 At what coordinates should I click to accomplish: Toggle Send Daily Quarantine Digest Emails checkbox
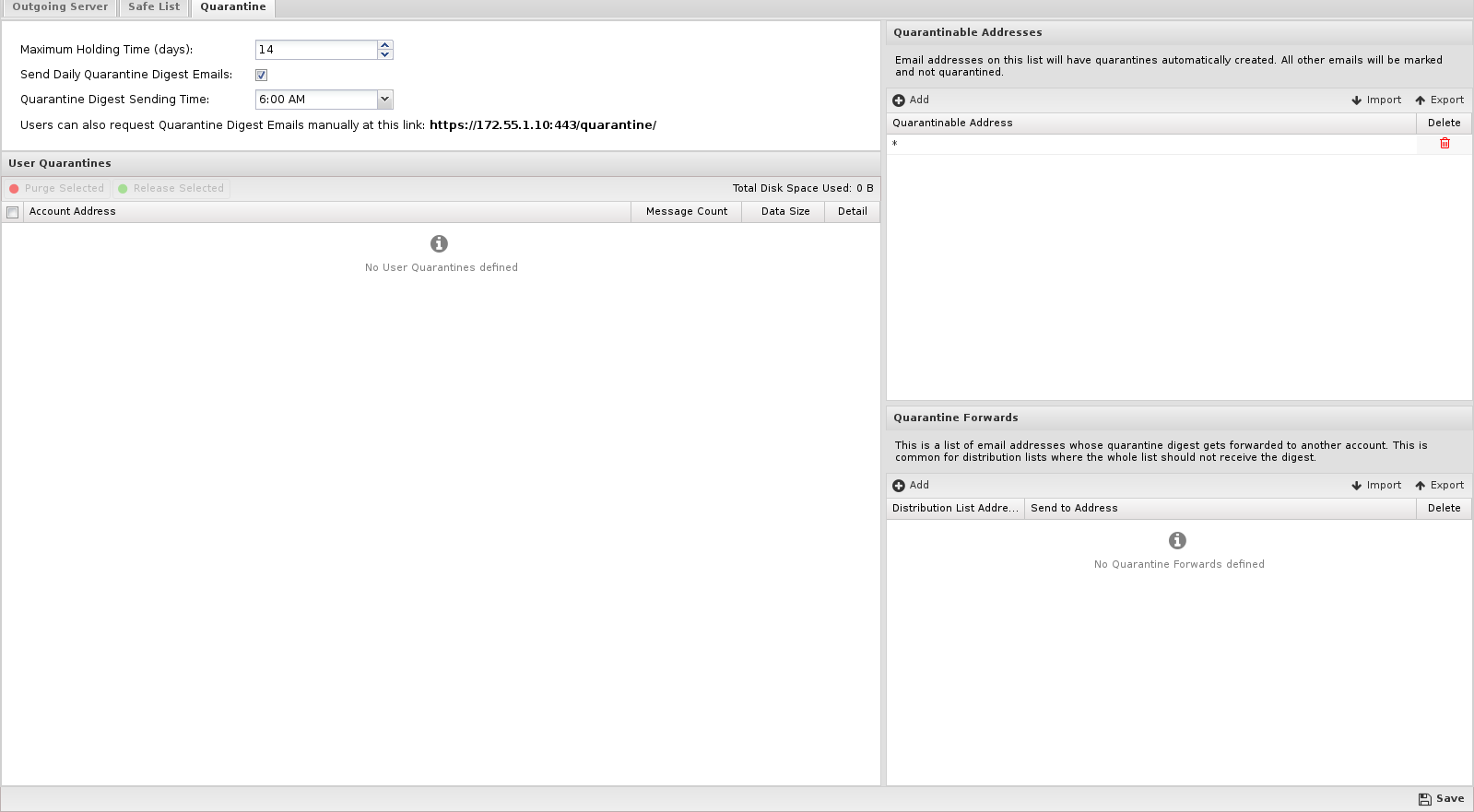click(261, 75)
